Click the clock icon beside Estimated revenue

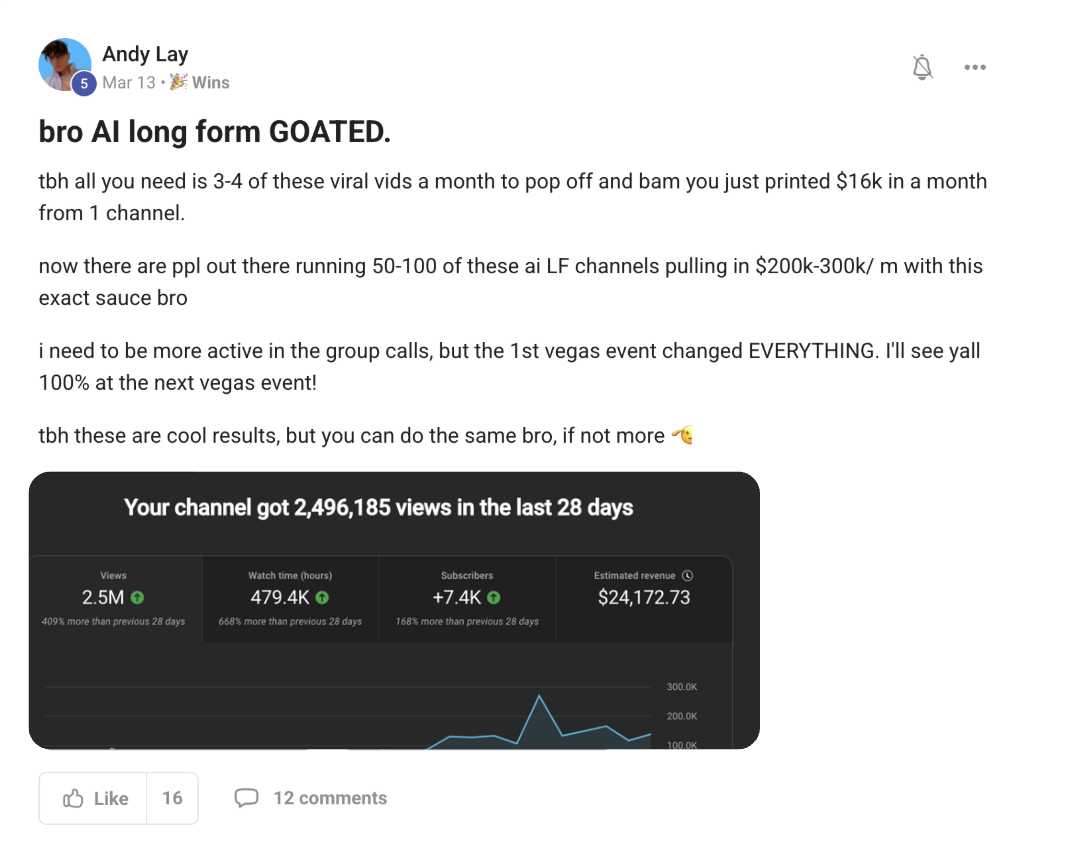(687, 576)
